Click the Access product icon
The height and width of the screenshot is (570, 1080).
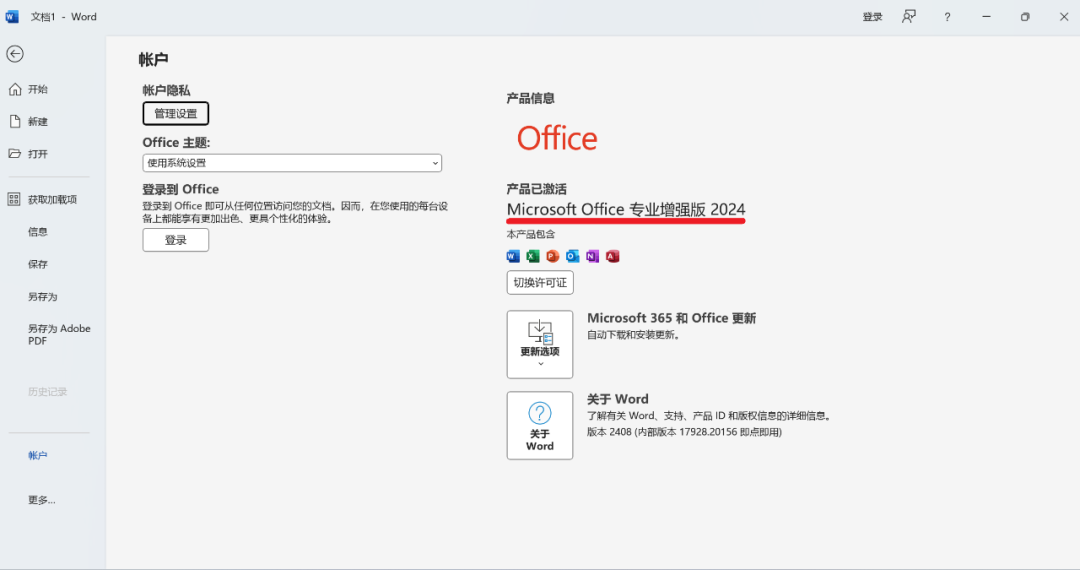612,256
